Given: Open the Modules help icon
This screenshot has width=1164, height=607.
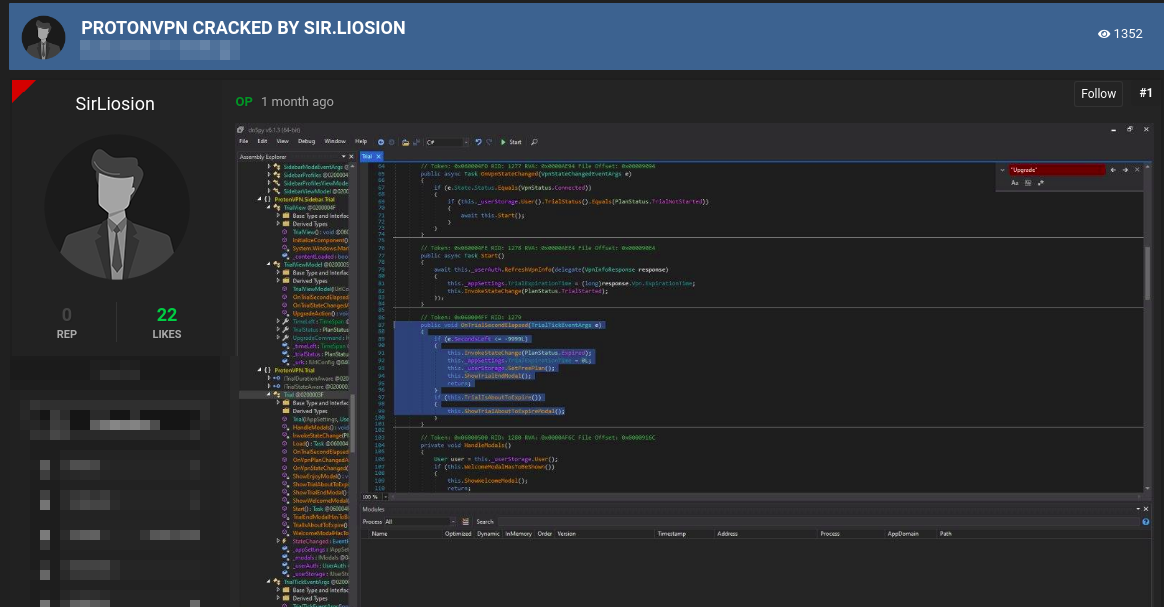Looking at the screenshot, I should click(1145, 522).
